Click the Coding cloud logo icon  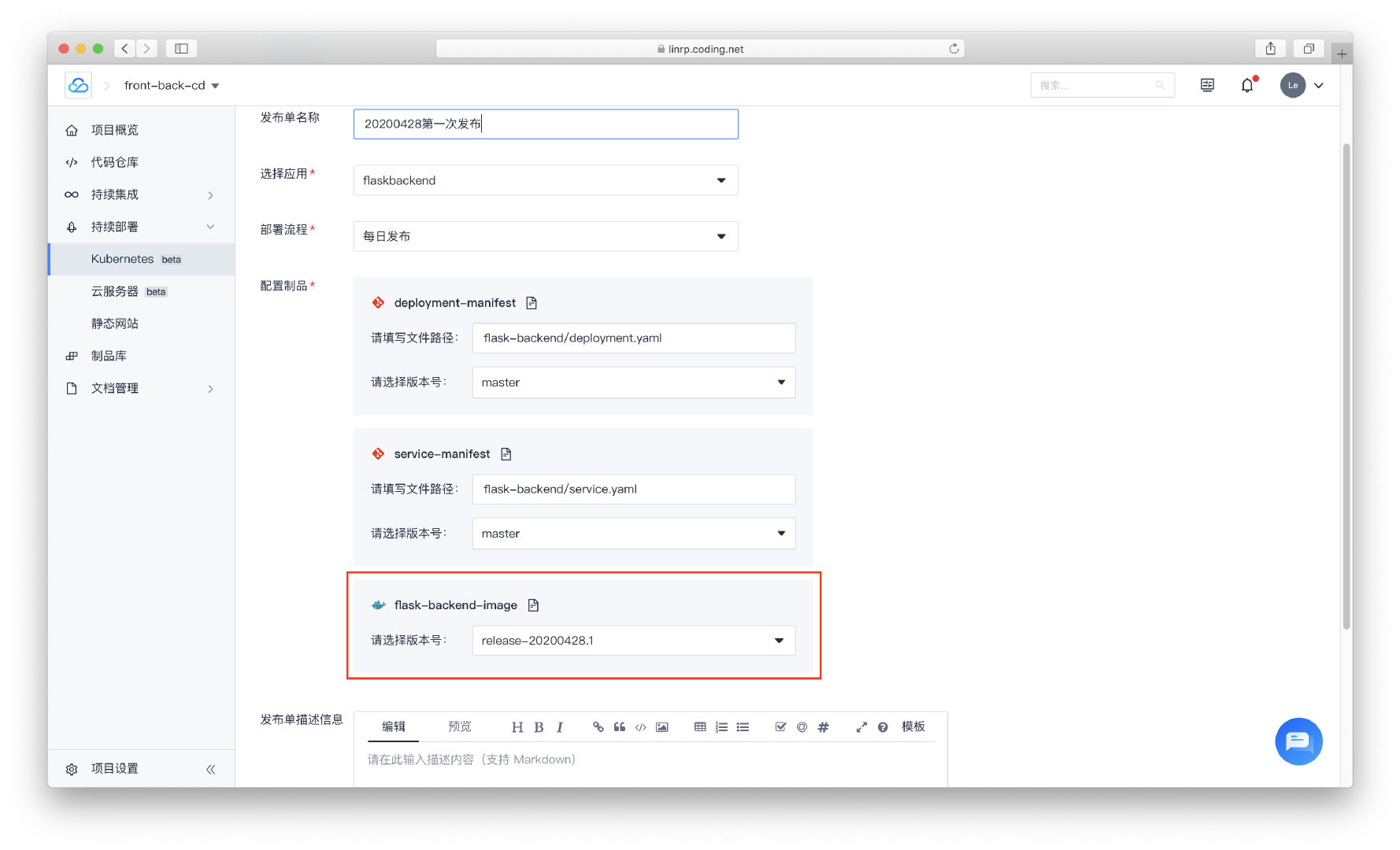[x=78, y=85]
